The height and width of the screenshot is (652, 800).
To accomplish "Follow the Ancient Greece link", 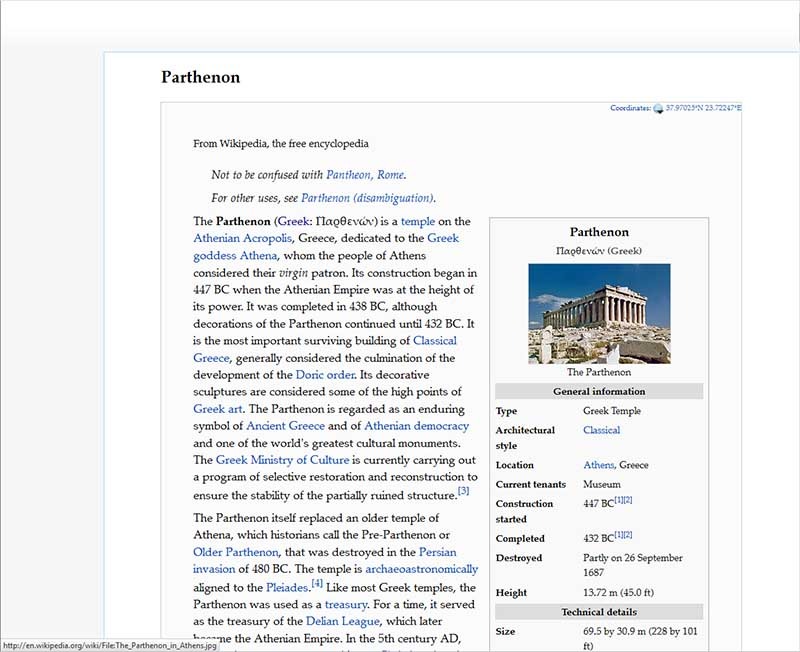I will tap(285, 425).
